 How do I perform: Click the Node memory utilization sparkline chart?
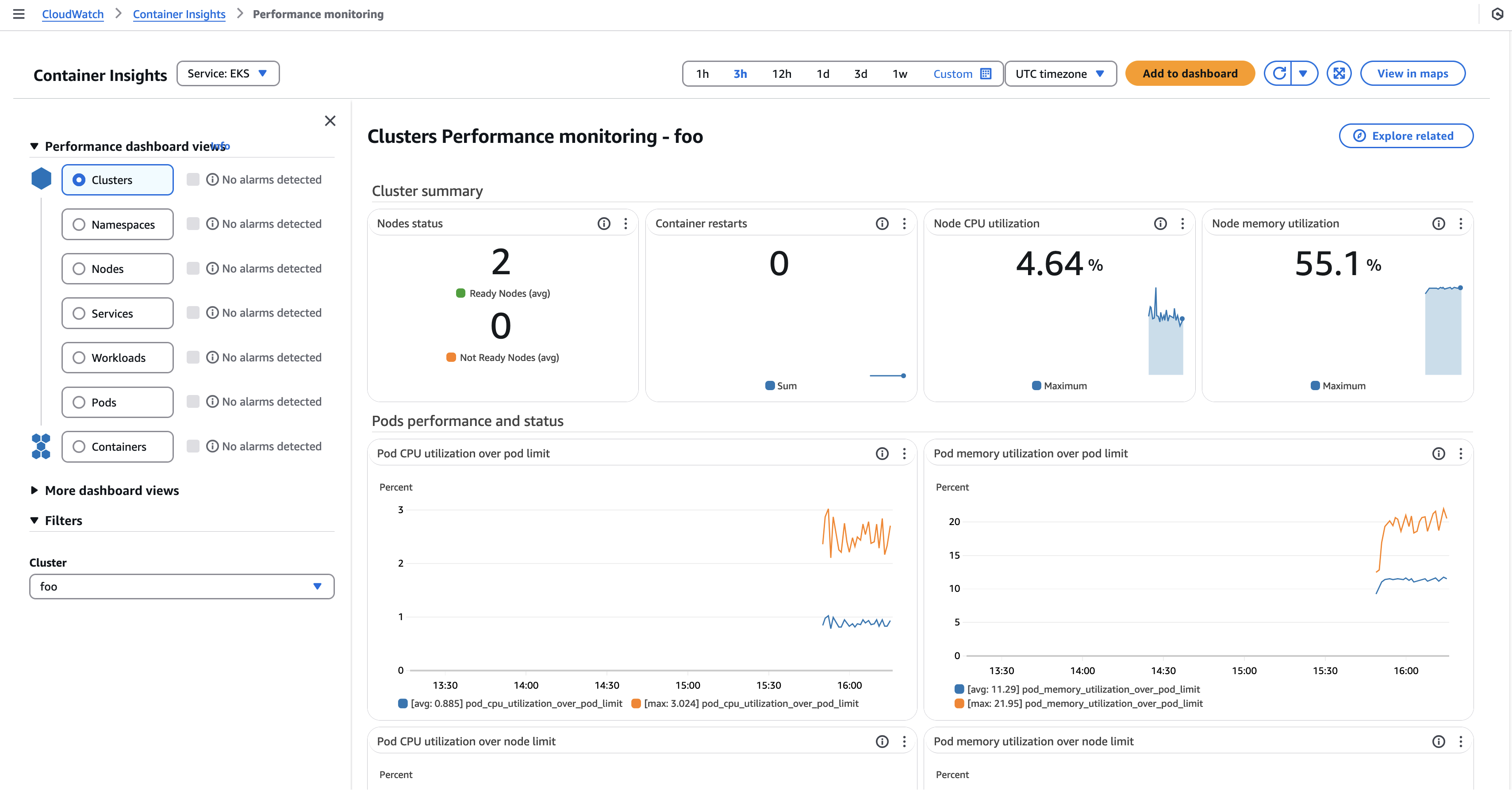tap(1443, 330)
